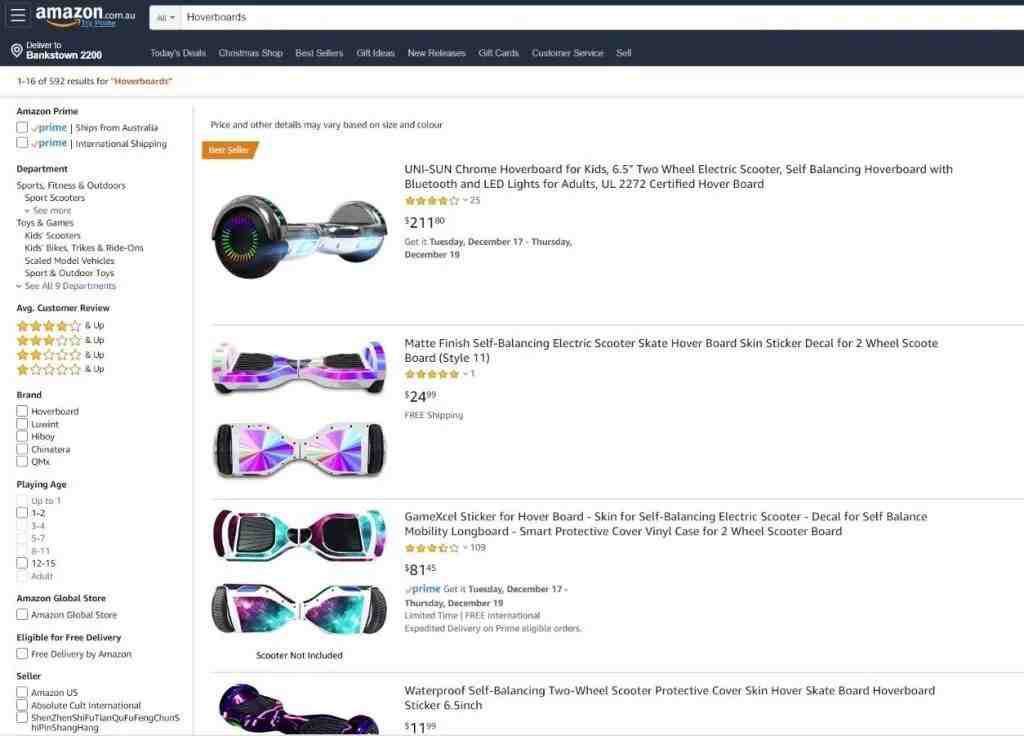The width and height of the screenshot is (1024, 736).
Task: Tick the Hiboy brand checkbox
Action: (x=22, y=436)
